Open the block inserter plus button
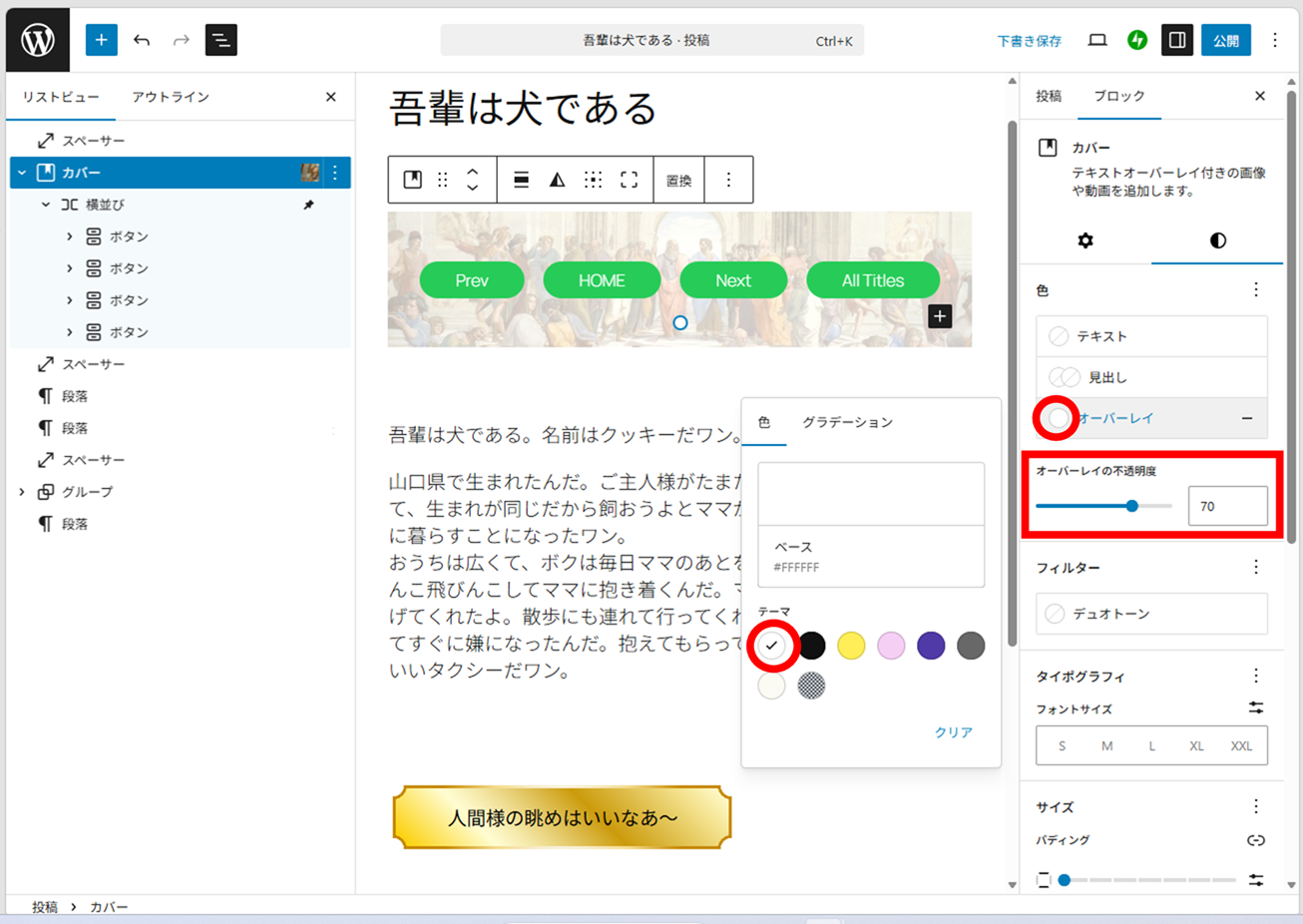The image size is (1303, 924). (x=101, y=40)
